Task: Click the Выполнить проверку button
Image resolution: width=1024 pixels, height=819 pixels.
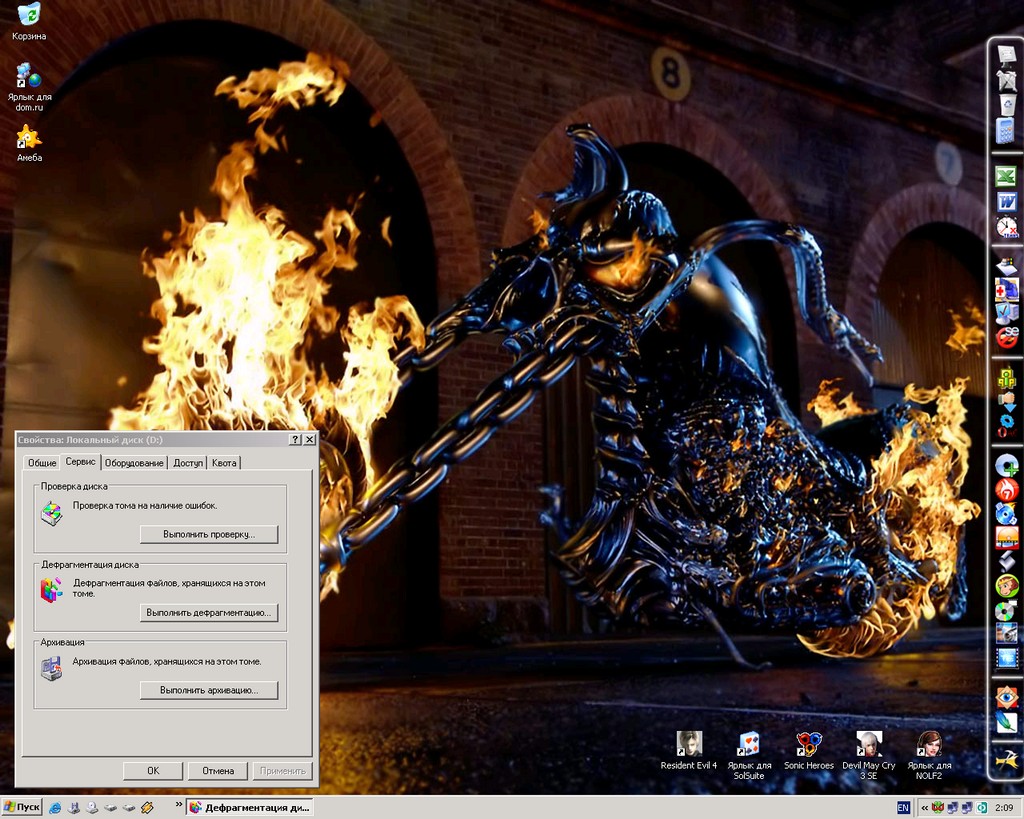Action: 208,534
